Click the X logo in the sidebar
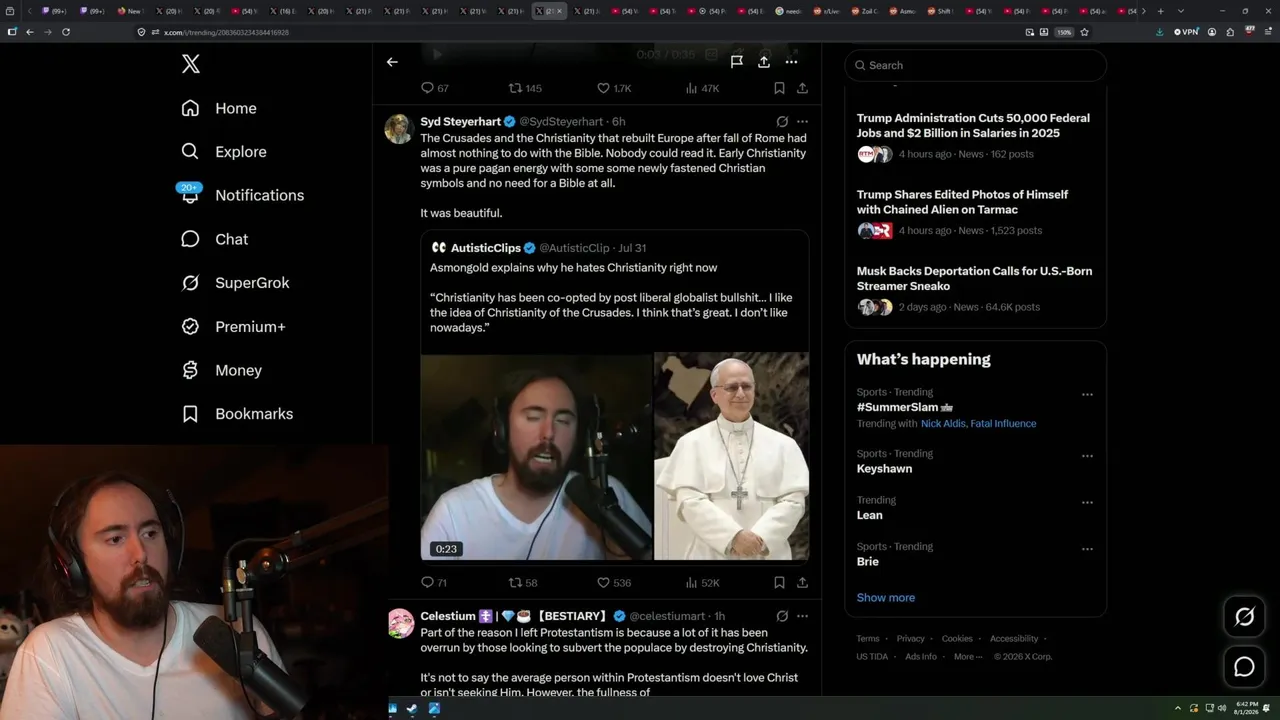 191,64
